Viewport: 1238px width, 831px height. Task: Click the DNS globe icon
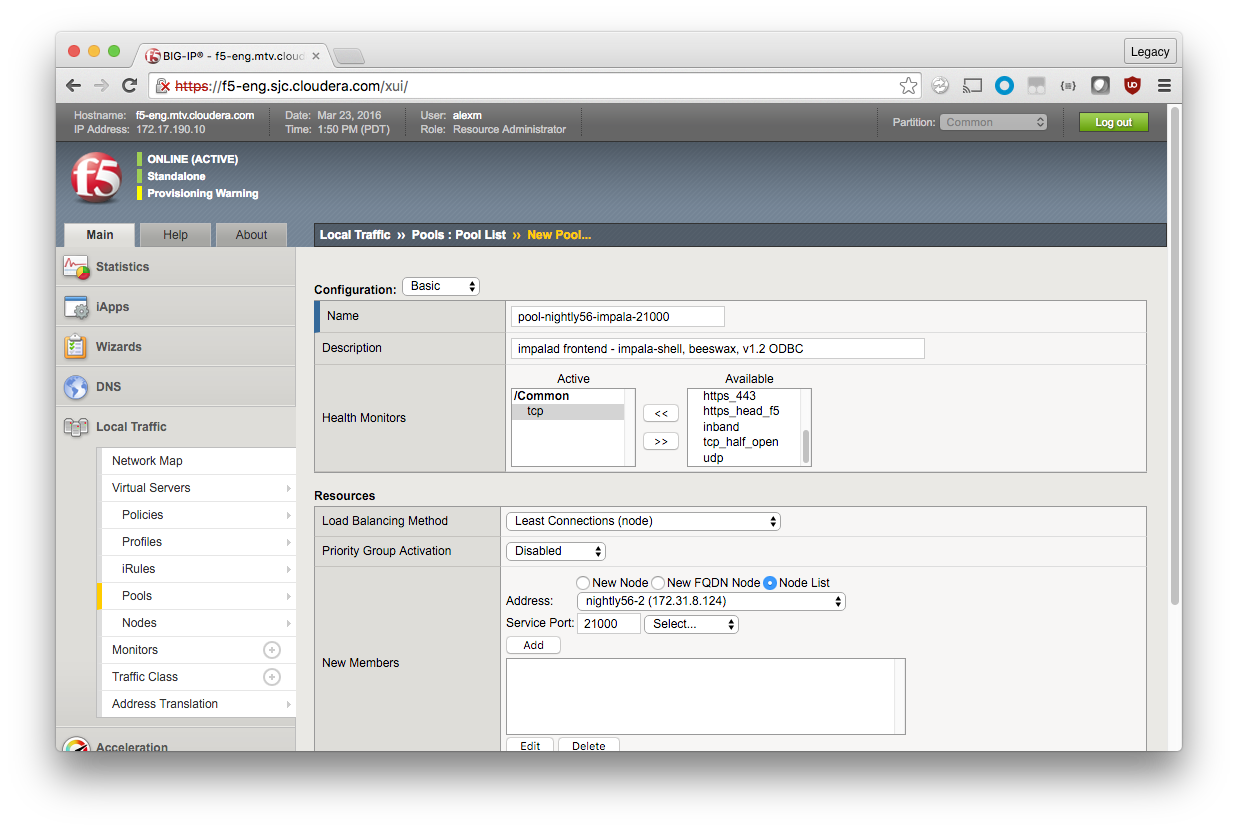coord(76,387)
